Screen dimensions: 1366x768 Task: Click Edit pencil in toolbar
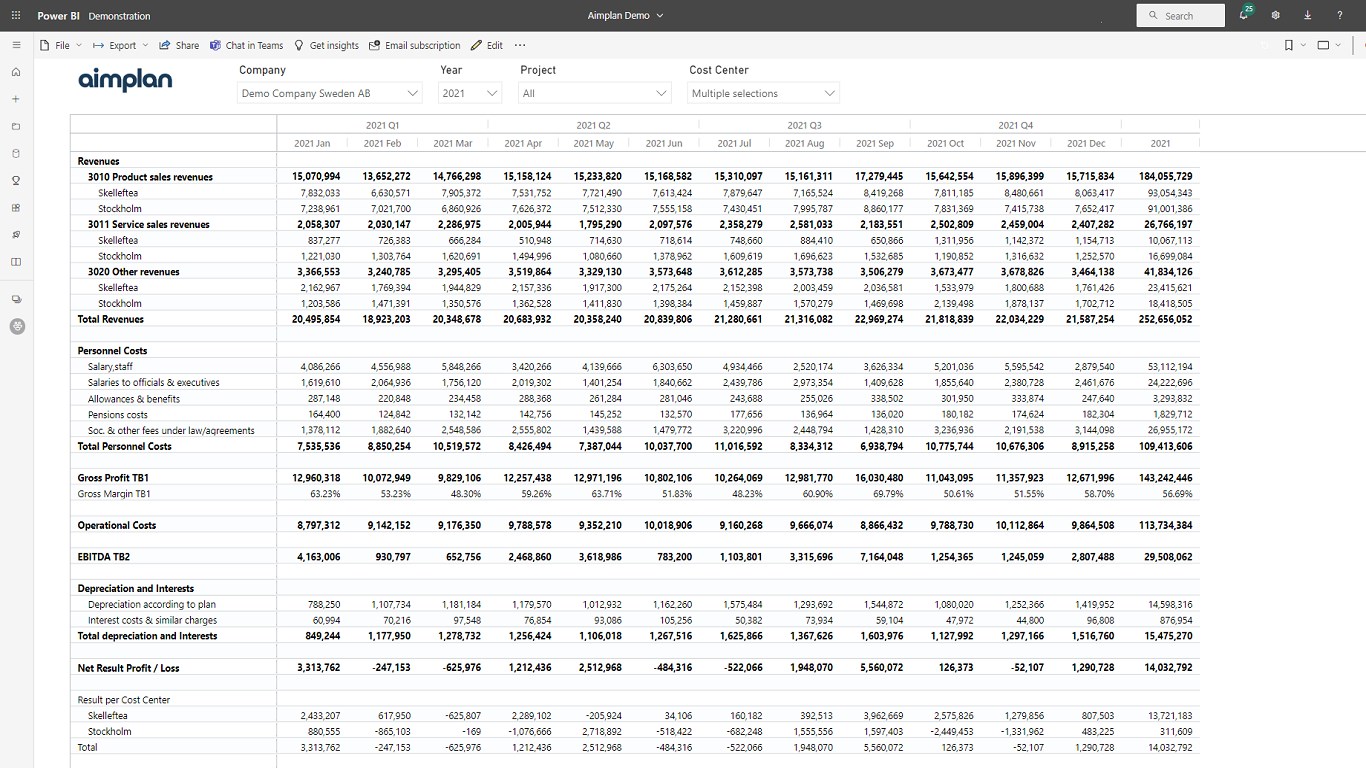(487, 45)
